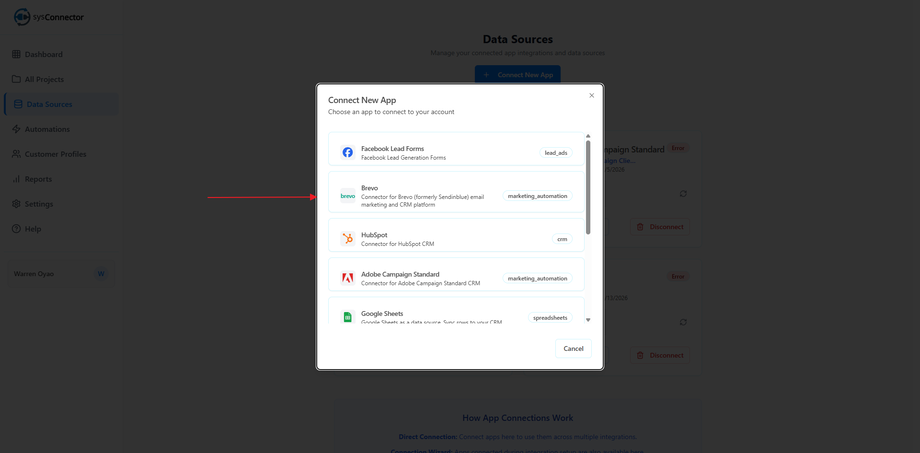Go to Customer Profiles page

click(55, 154)
